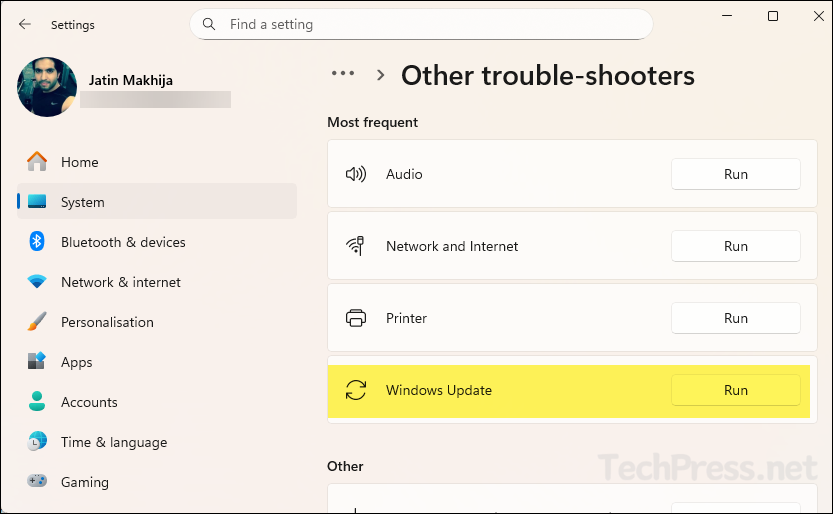Go back using the back arrow
Viewport: 833px width, 514px height.
click(25, 24)
